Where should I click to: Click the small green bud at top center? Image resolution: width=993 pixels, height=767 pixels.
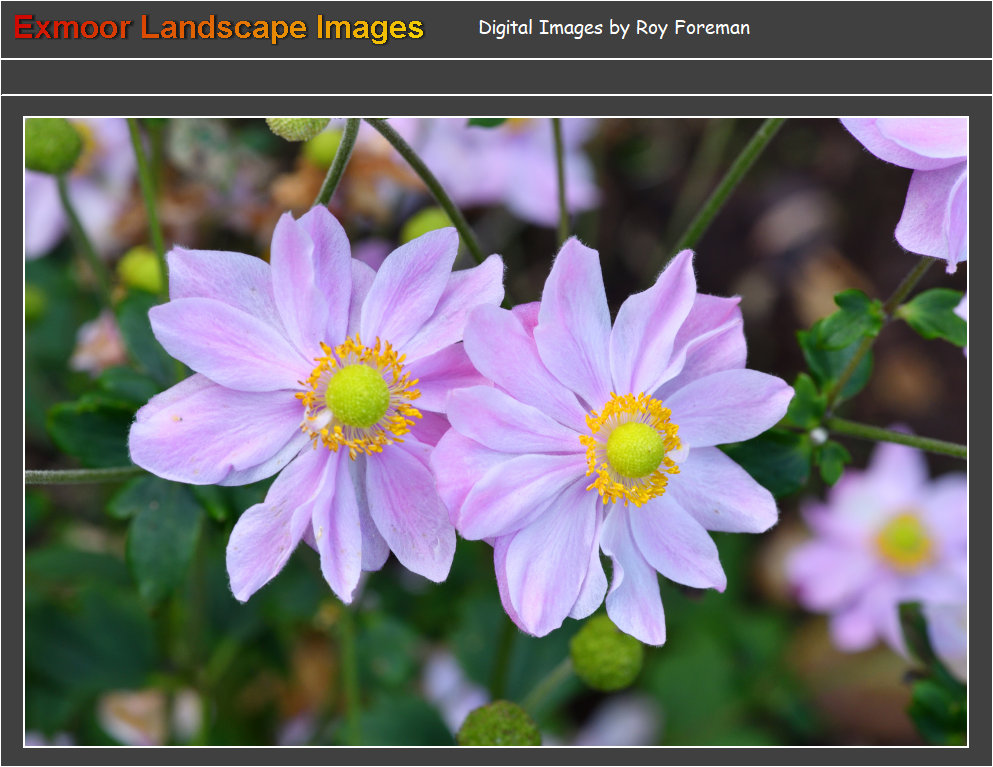pos(297,128)
